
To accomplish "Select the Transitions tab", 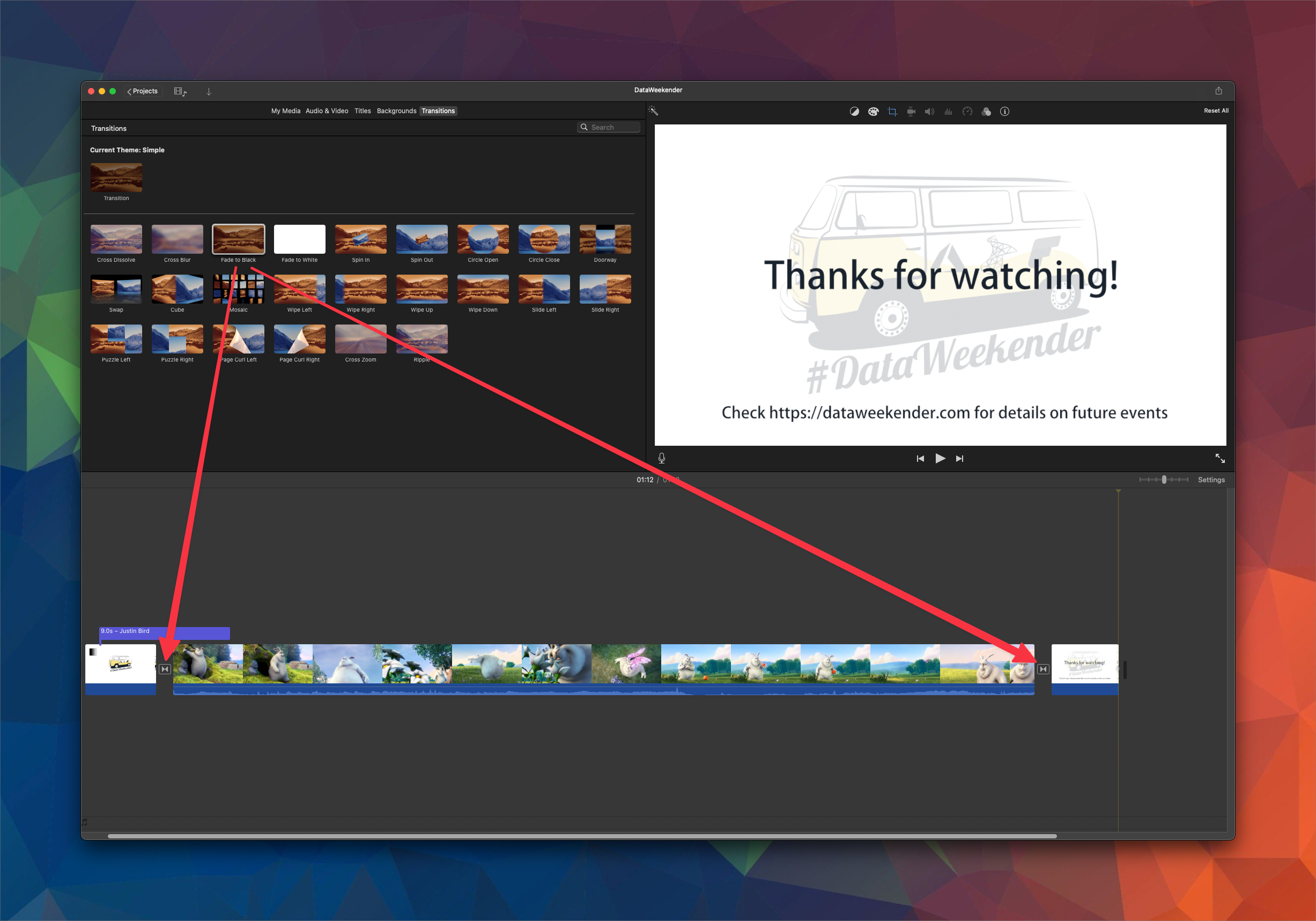I will click(438, 110).
